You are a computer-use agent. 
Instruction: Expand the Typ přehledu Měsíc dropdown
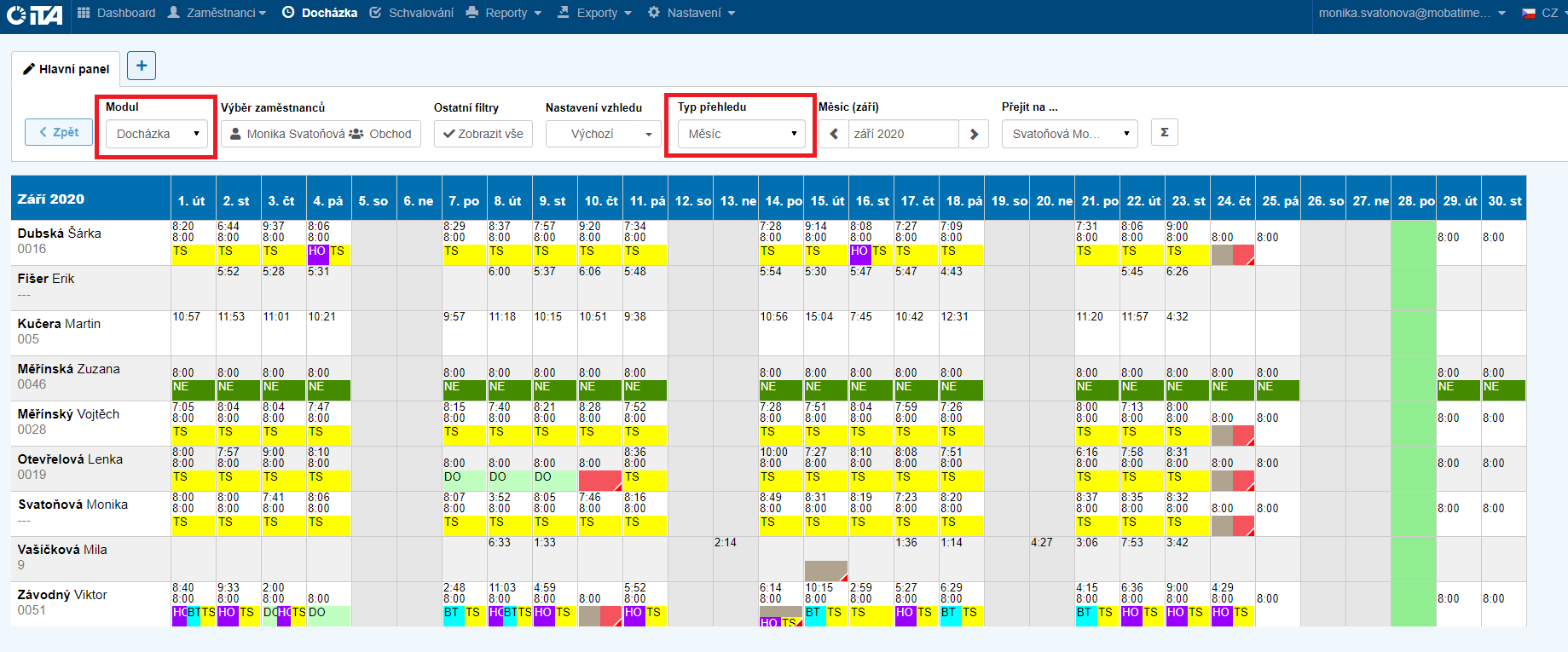pyautogui.click(x=741, y=134)
